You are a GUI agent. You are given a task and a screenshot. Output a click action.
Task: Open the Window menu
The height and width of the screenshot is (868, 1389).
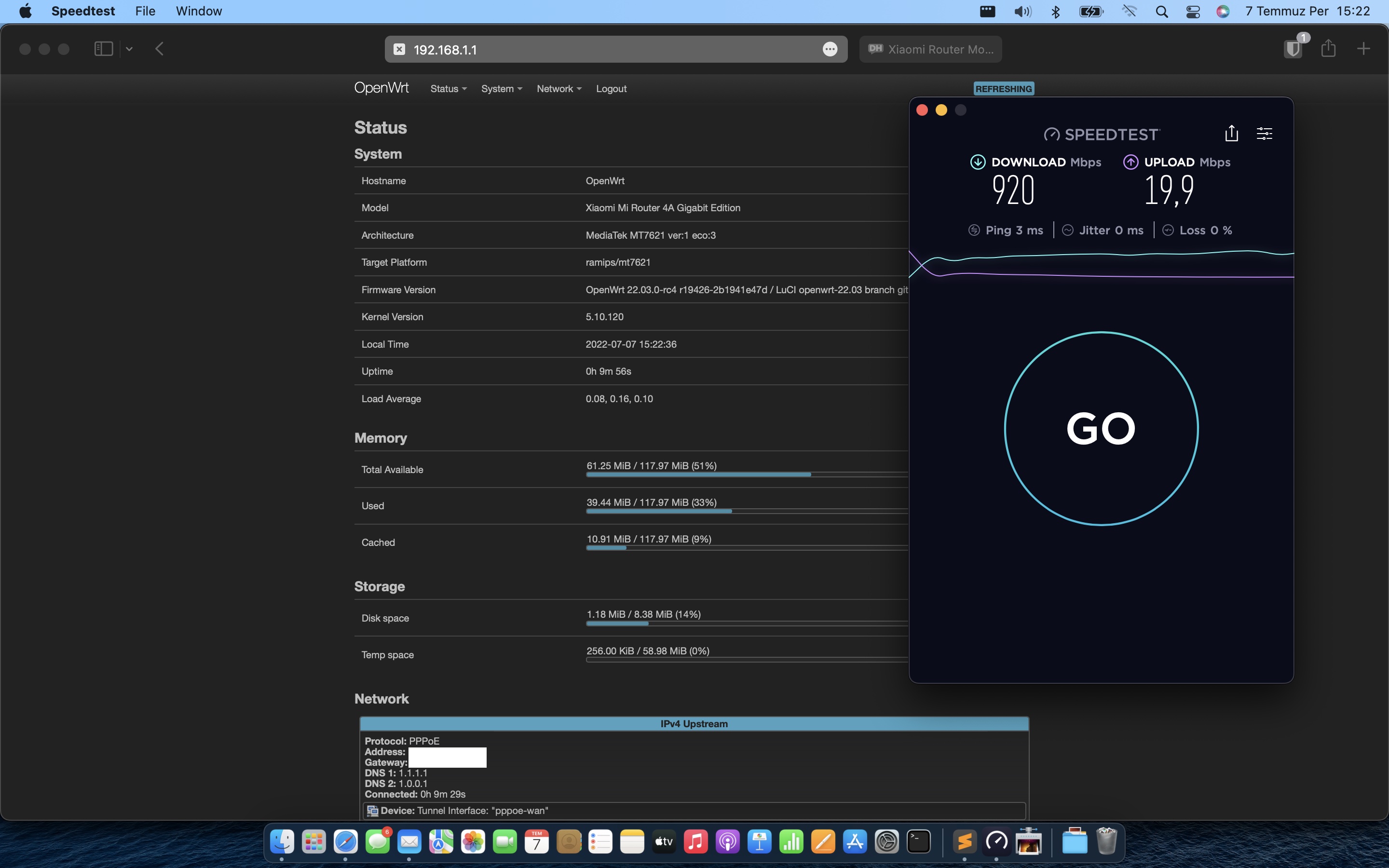(199, 11)
